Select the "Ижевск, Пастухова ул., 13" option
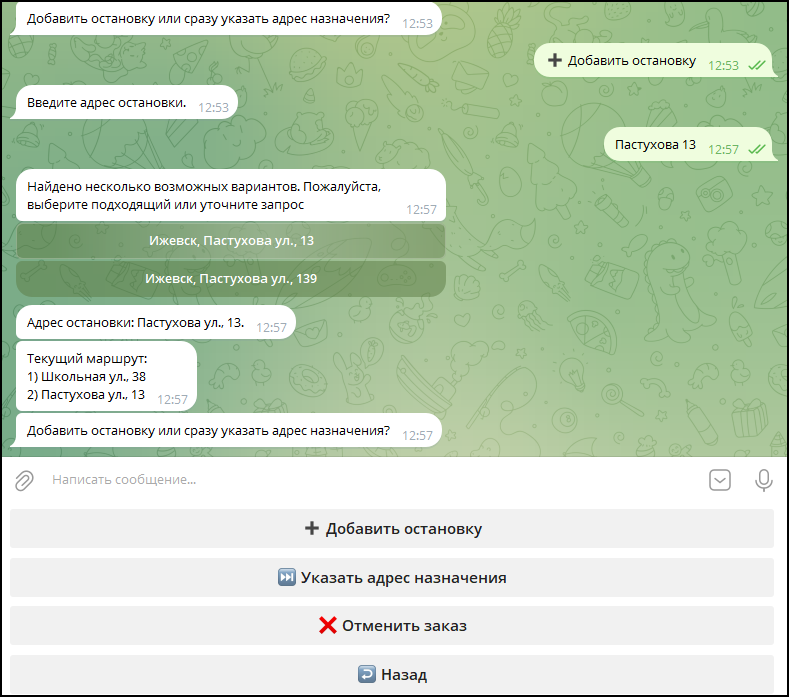Image resolution: width=789 pixels, height=697 pixels. tap(231, 241)
